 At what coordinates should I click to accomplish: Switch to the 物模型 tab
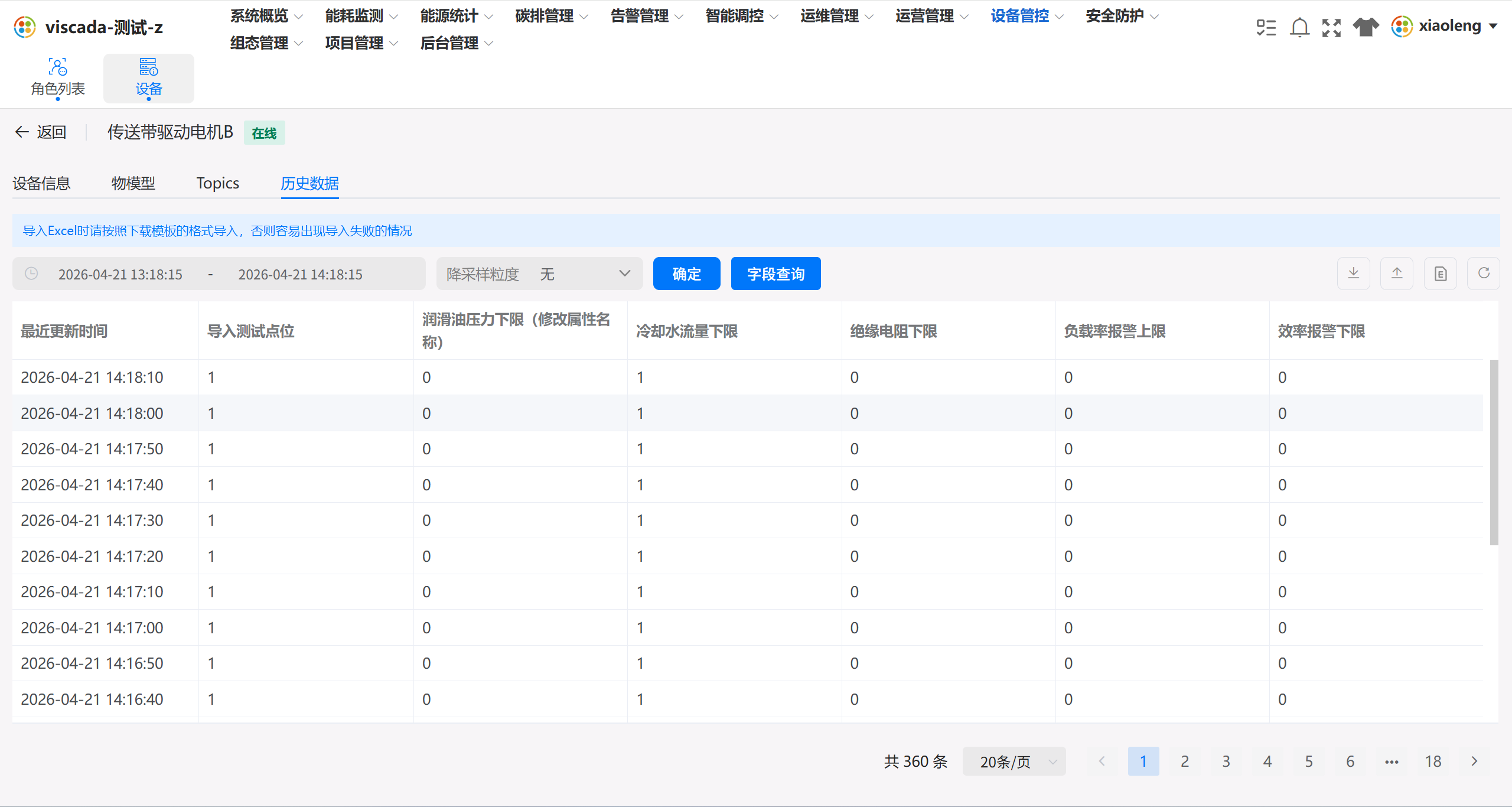(133, 183)
